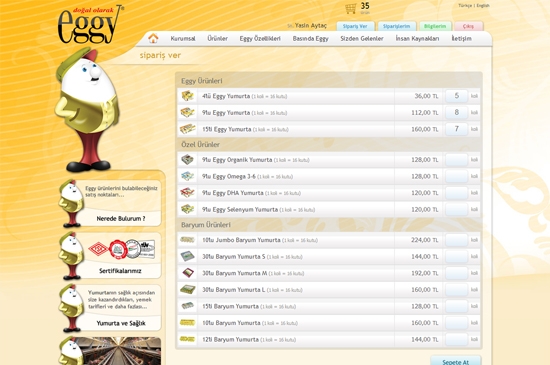The image size is (550, 365).
Task: Open the poultry farm photo thumbnail
Action: coord(118,351)
